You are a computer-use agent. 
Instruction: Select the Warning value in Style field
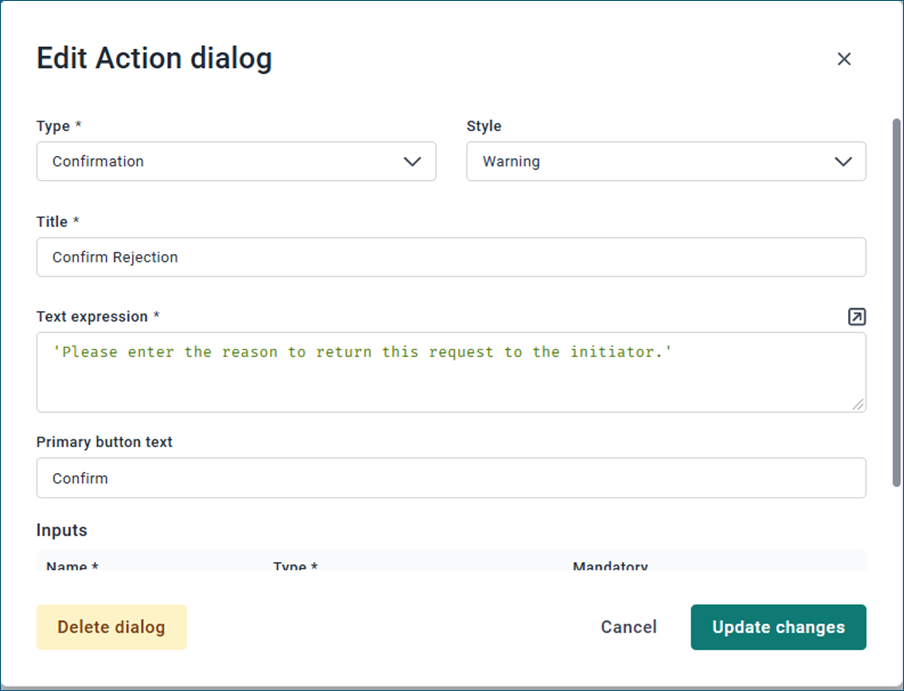coord(511,161)
